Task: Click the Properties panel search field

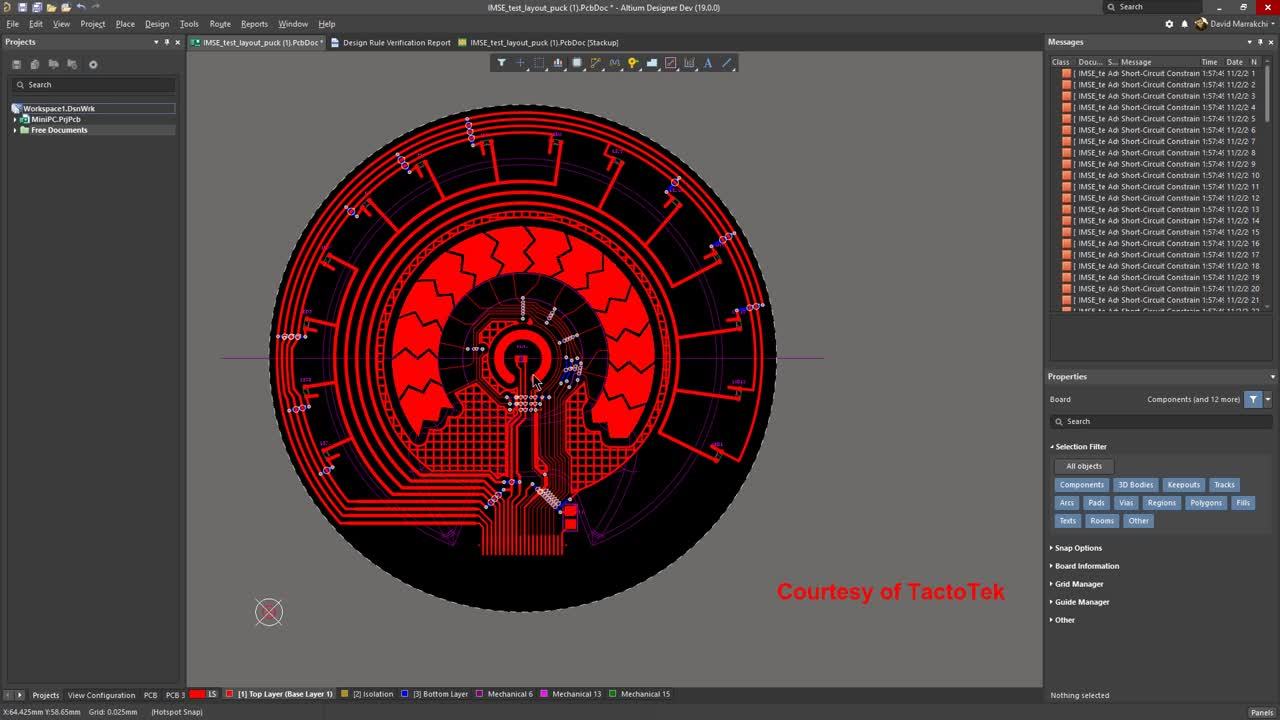Action: tap(1160, 421)
